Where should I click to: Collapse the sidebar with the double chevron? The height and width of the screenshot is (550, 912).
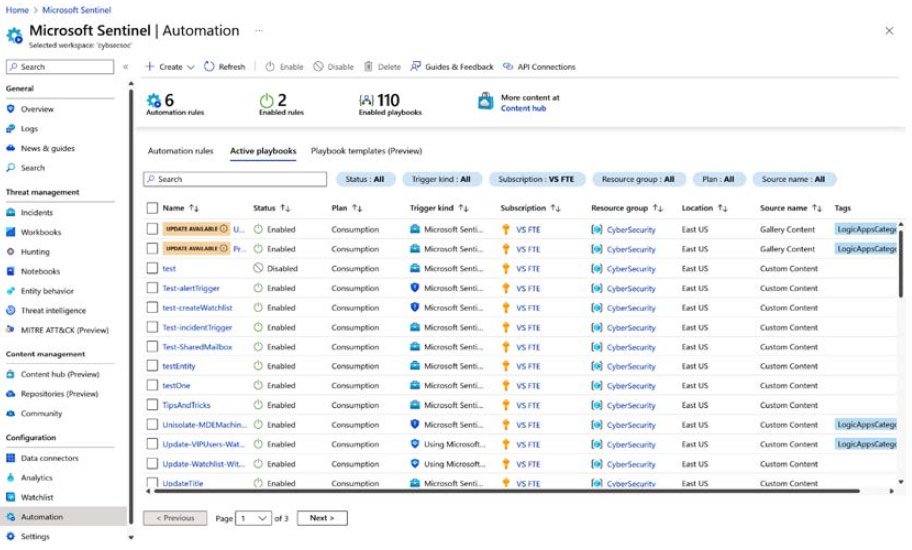point(126,67)
